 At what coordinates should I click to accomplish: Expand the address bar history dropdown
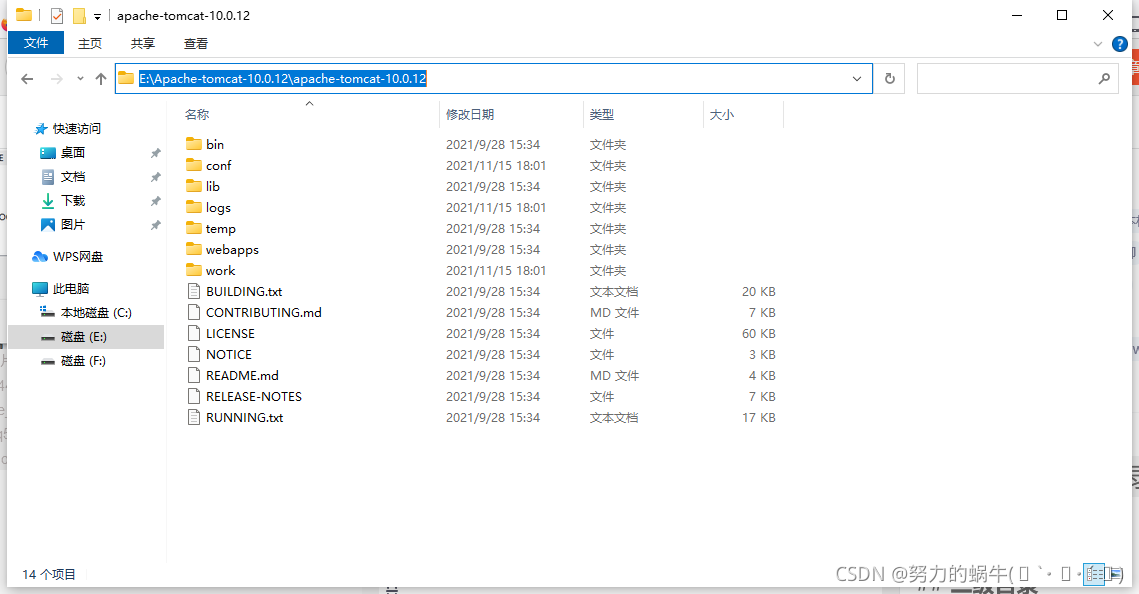pos(857,78)
